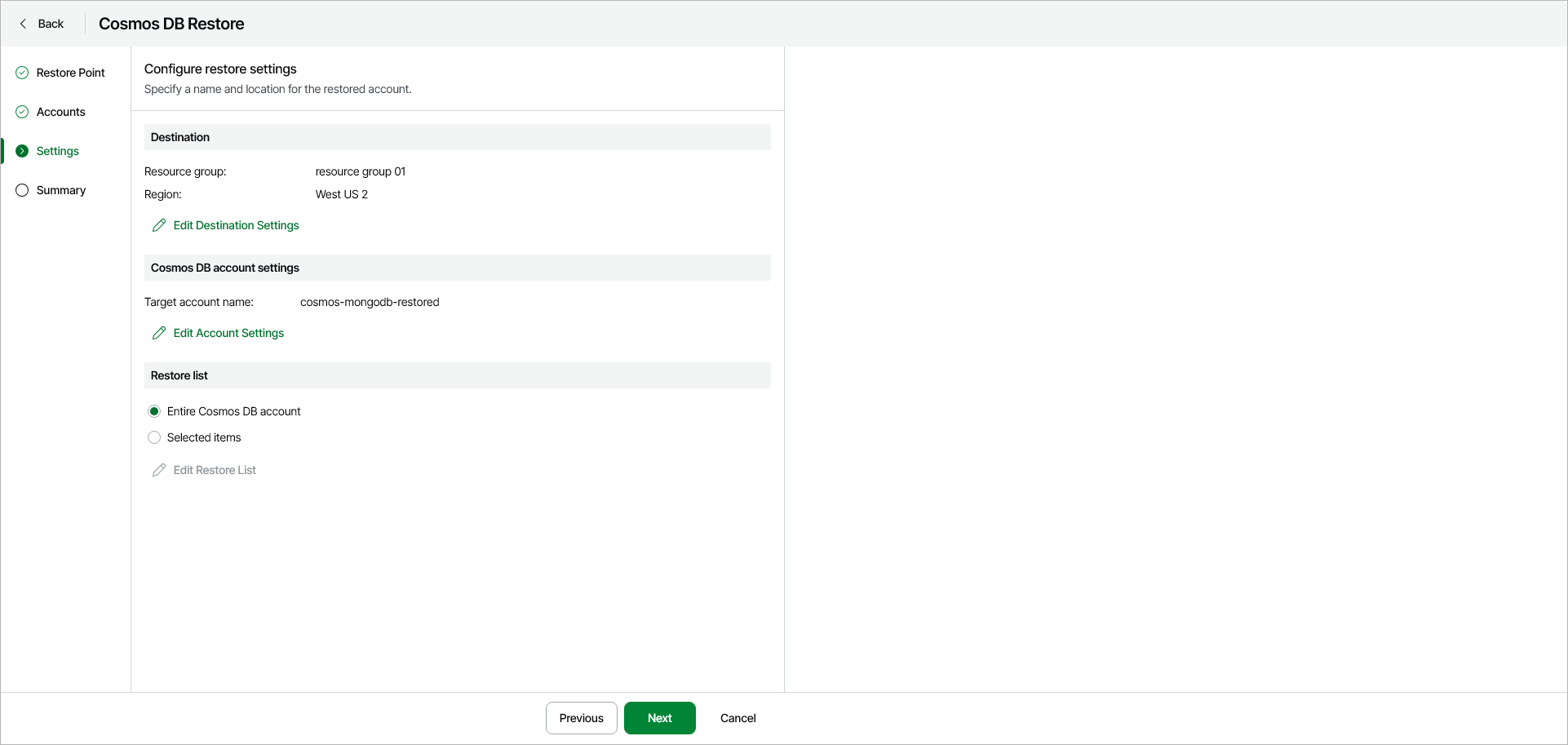This screenshot has width=1568, height=745.
Task: Click the Previous button
Action: (582, 718)
